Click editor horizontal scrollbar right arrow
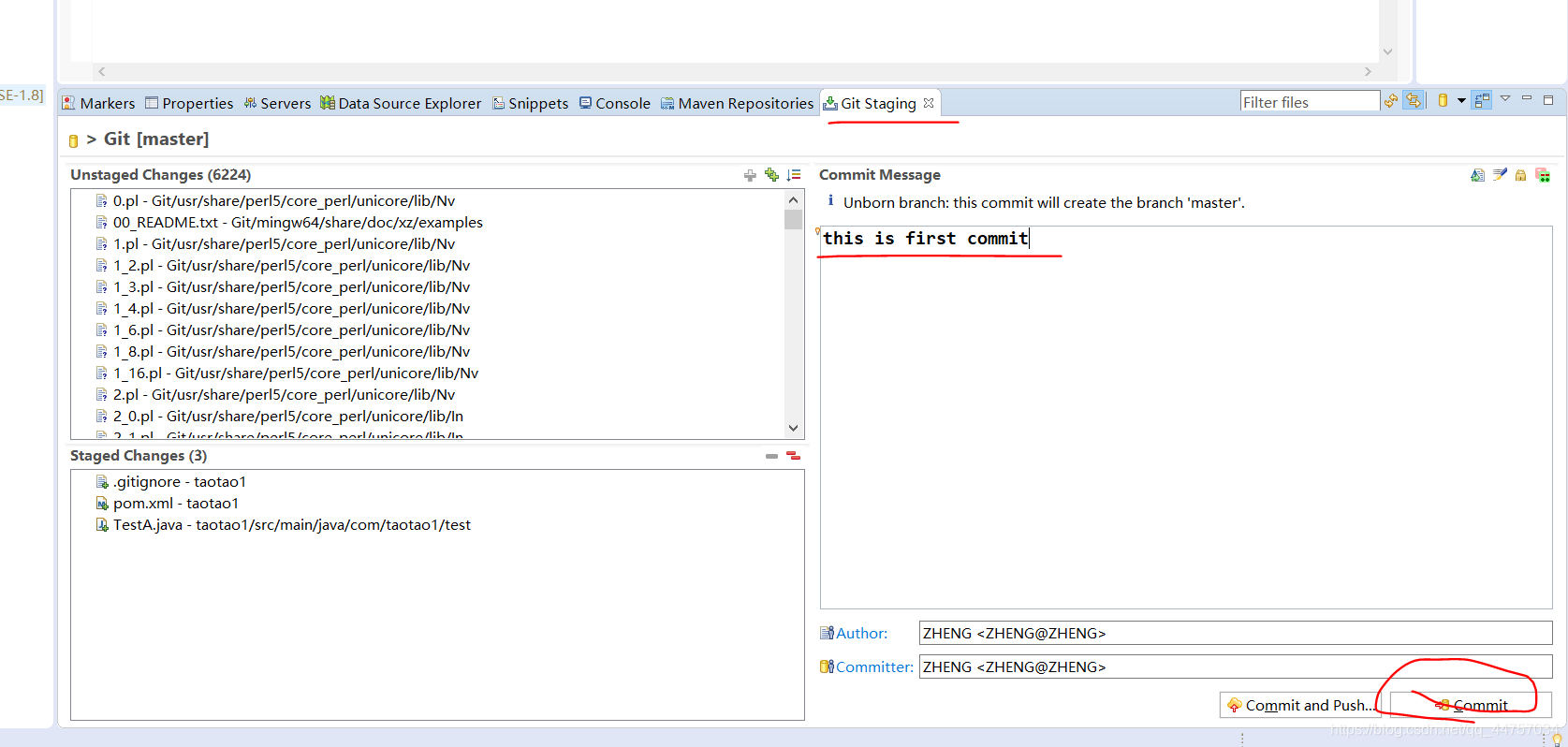The width and height of the screenshot is (1568, 747). pyautogui.click(x=1368, y=71)
